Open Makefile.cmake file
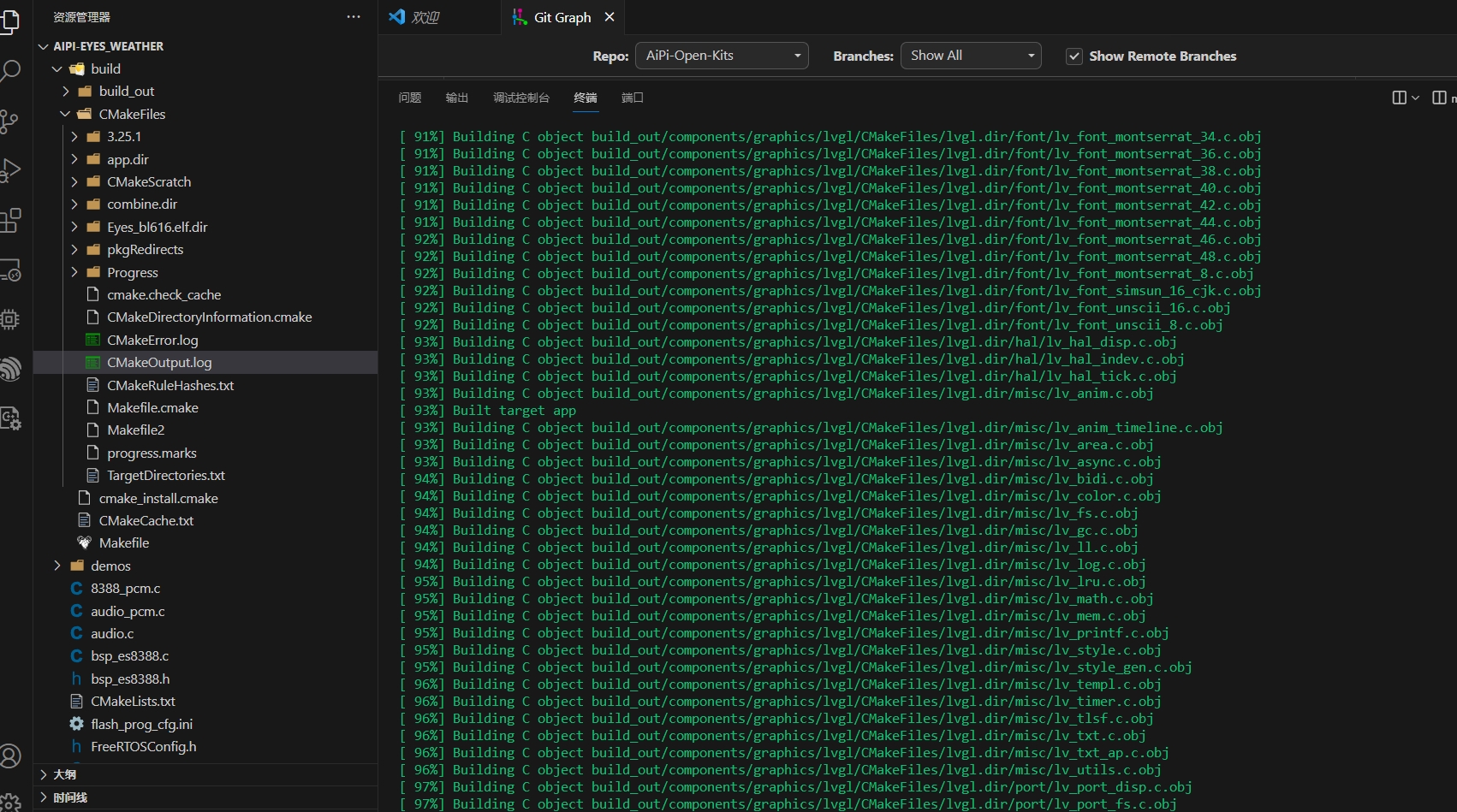 click(205, 407)
